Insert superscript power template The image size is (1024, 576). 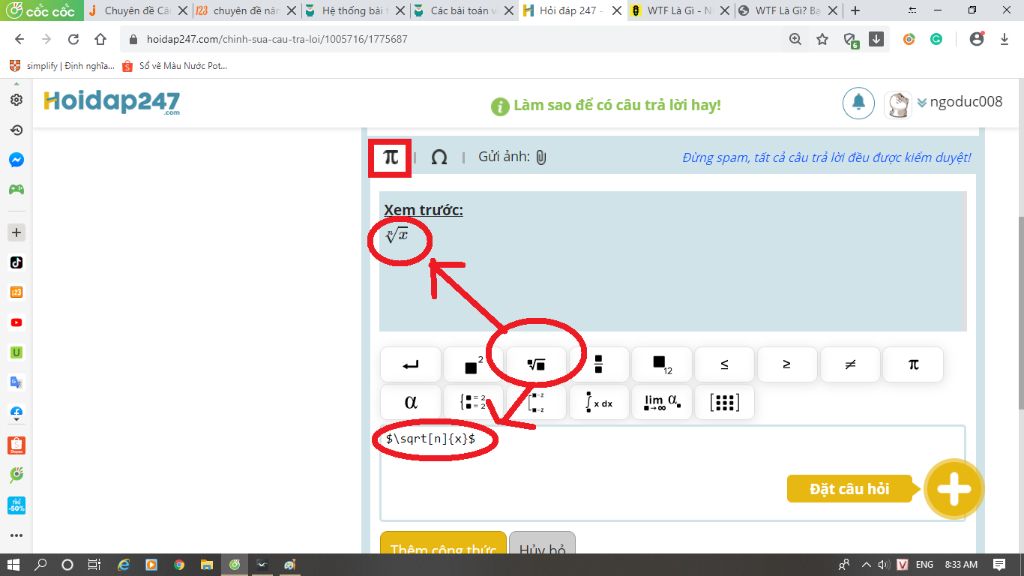click(473, 364)
